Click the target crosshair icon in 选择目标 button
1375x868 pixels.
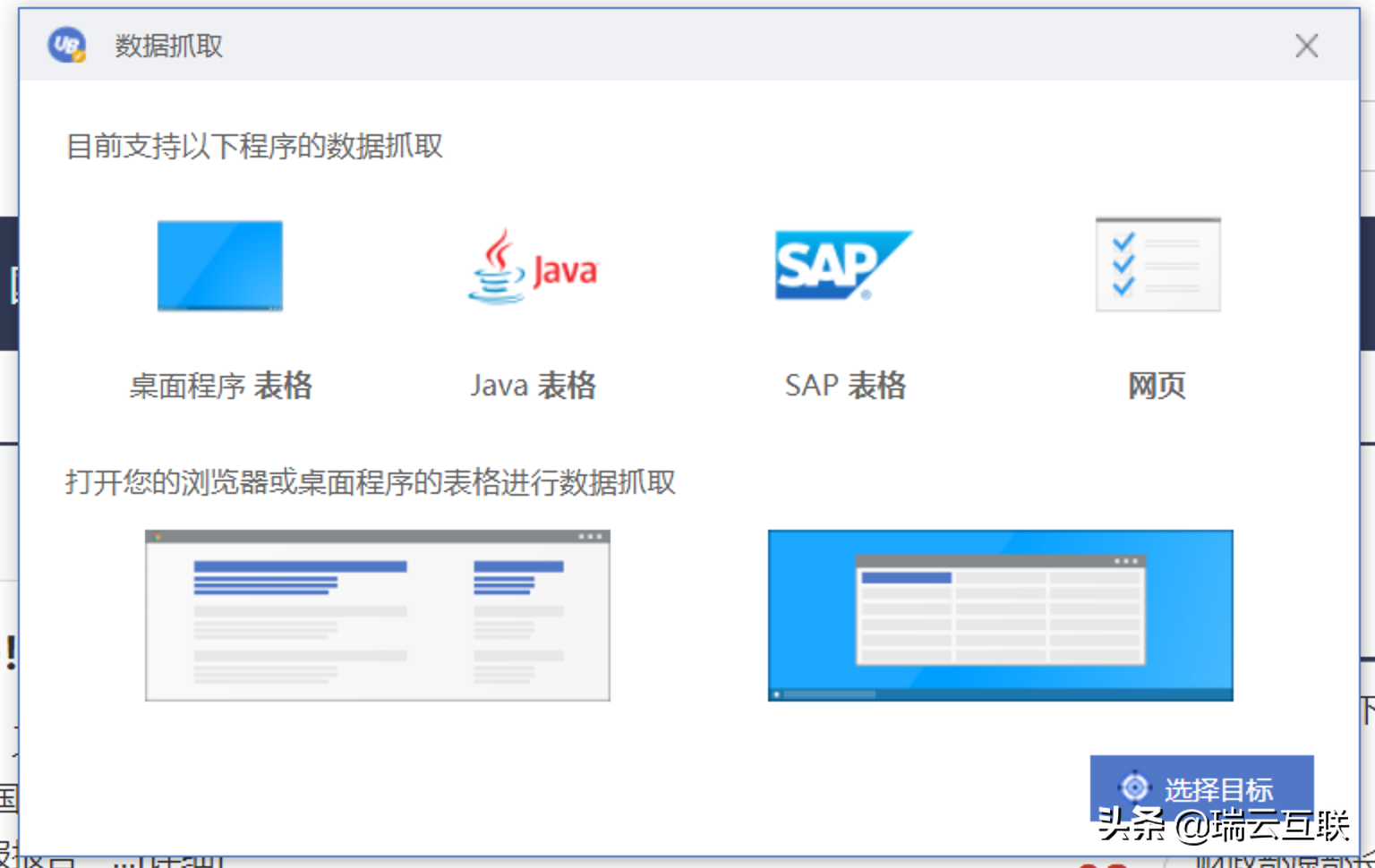(1135, 787)
